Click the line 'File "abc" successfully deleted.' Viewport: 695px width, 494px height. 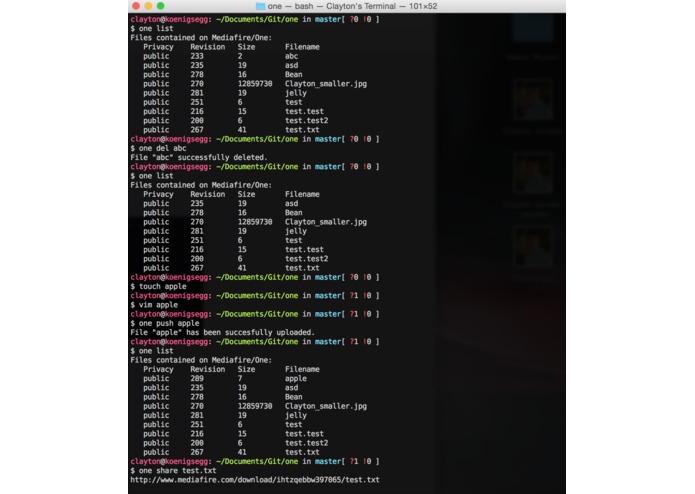point(199,157)
